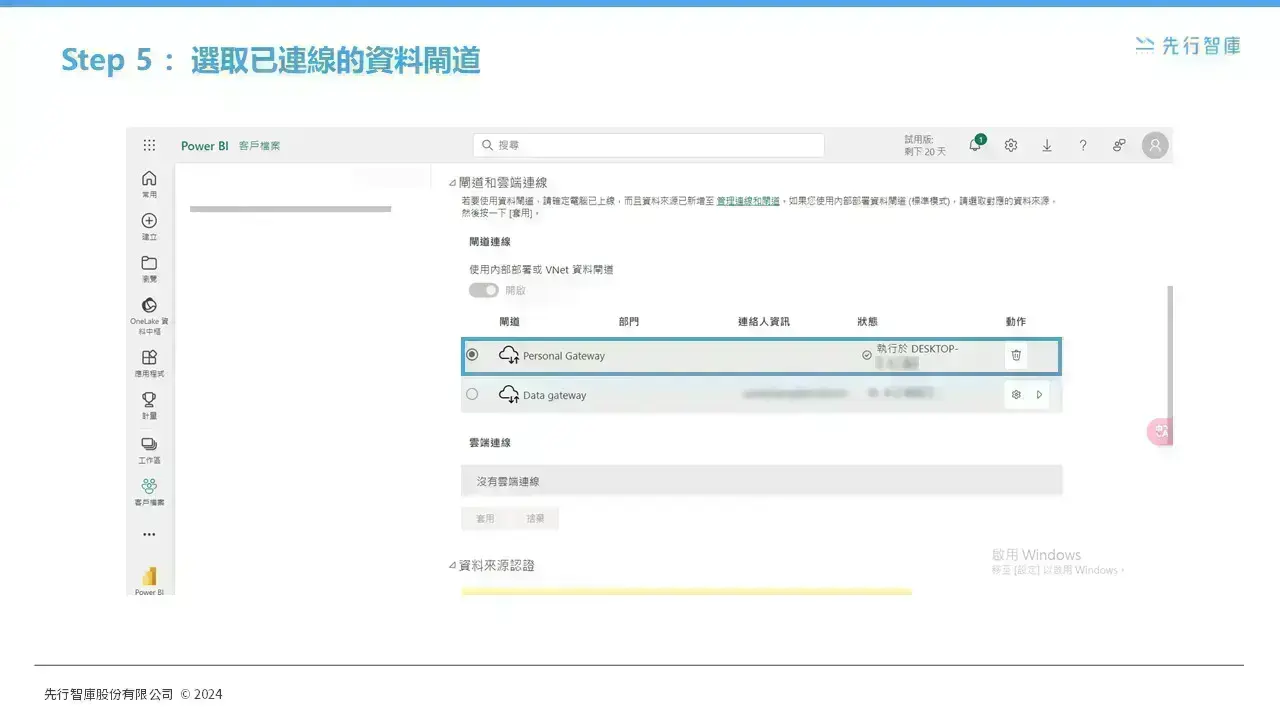Screen dimensions: 1280x720
Task: Open the app launcher waffle icon
Action: pyautogui.click(x=149, y=145)
